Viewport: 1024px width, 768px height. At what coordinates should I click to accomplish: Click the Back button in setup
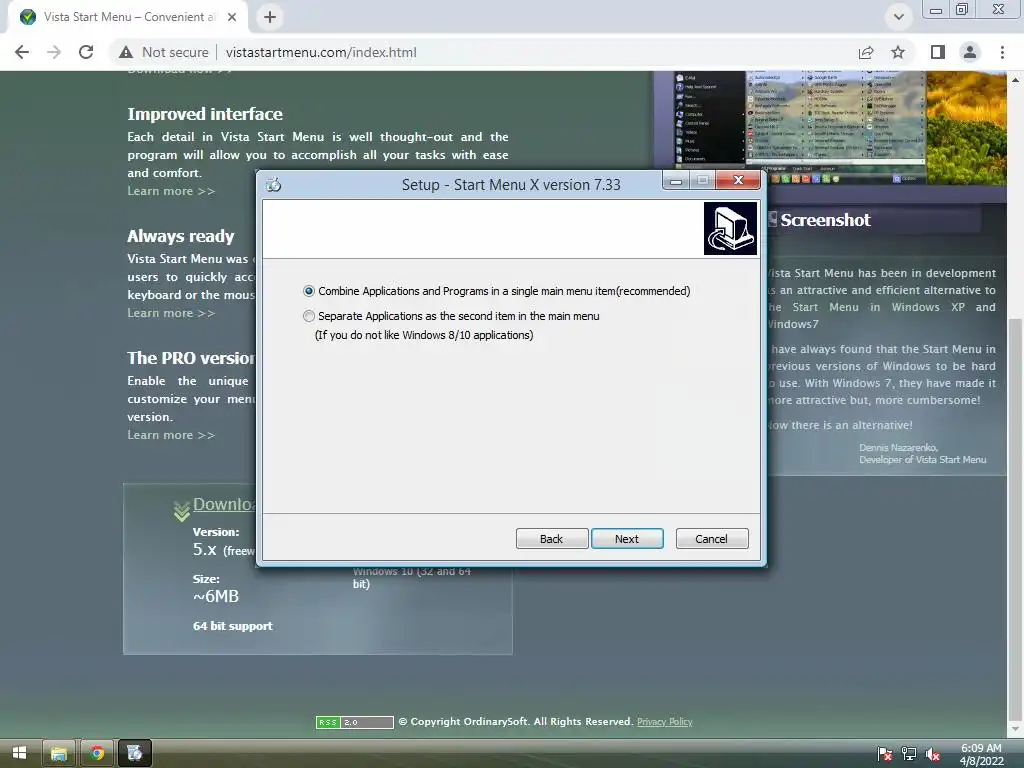pyautogui.click(x=551, y=539)
